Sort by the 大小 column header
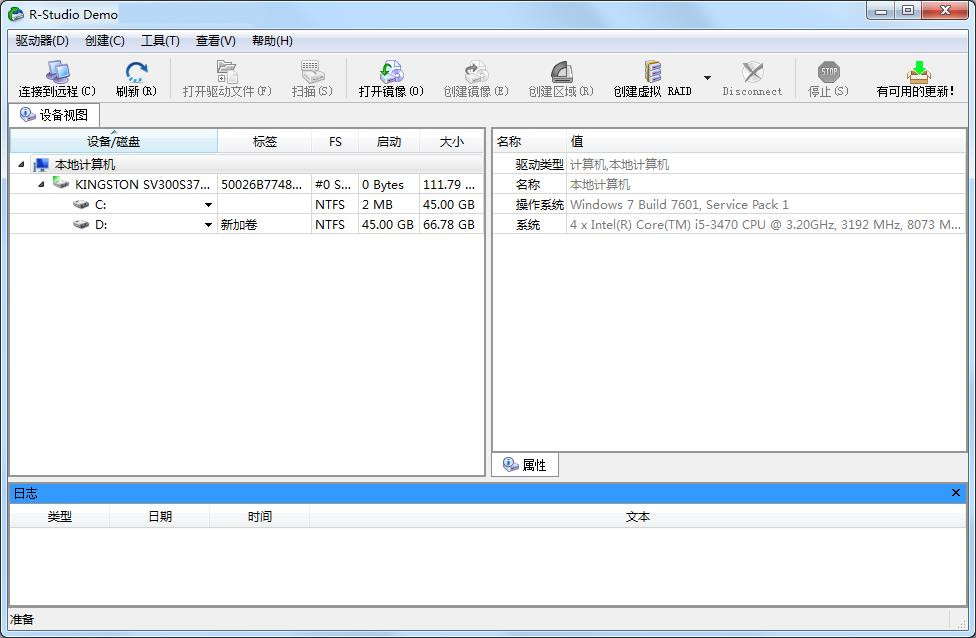976x638 pixels. (451, 141)
